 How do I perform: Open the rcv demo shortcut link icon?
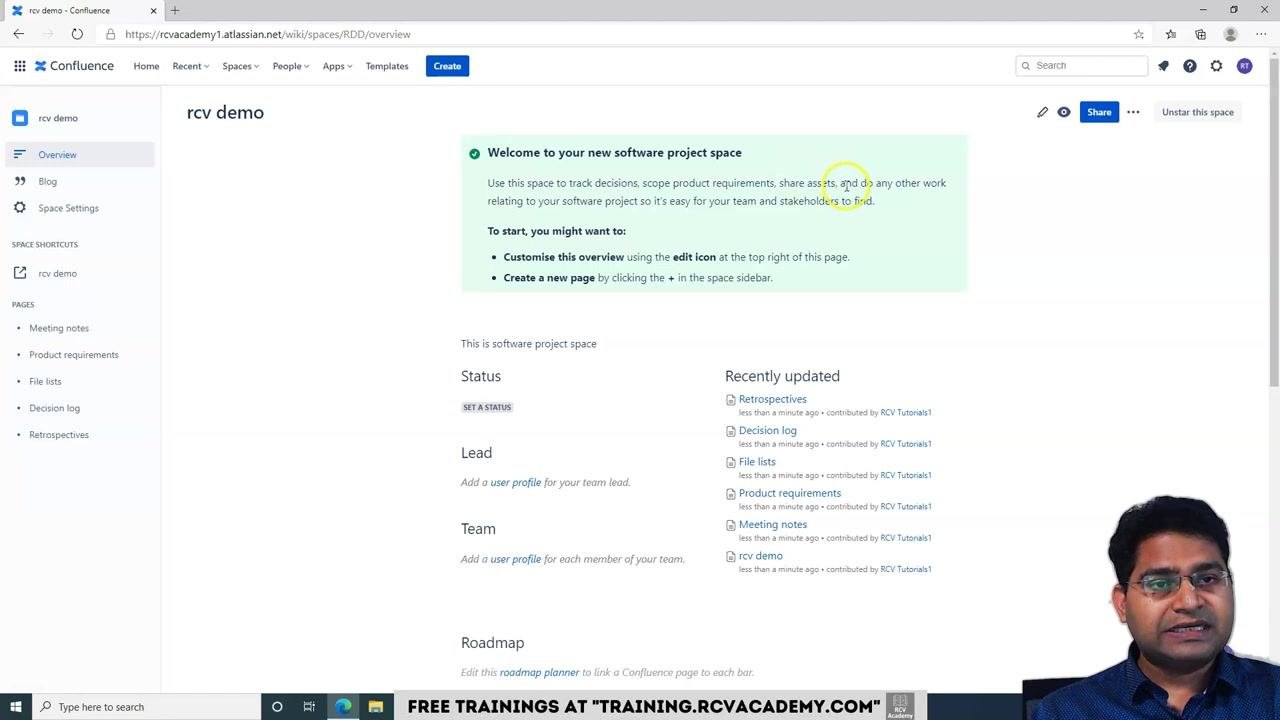[19, 273]
